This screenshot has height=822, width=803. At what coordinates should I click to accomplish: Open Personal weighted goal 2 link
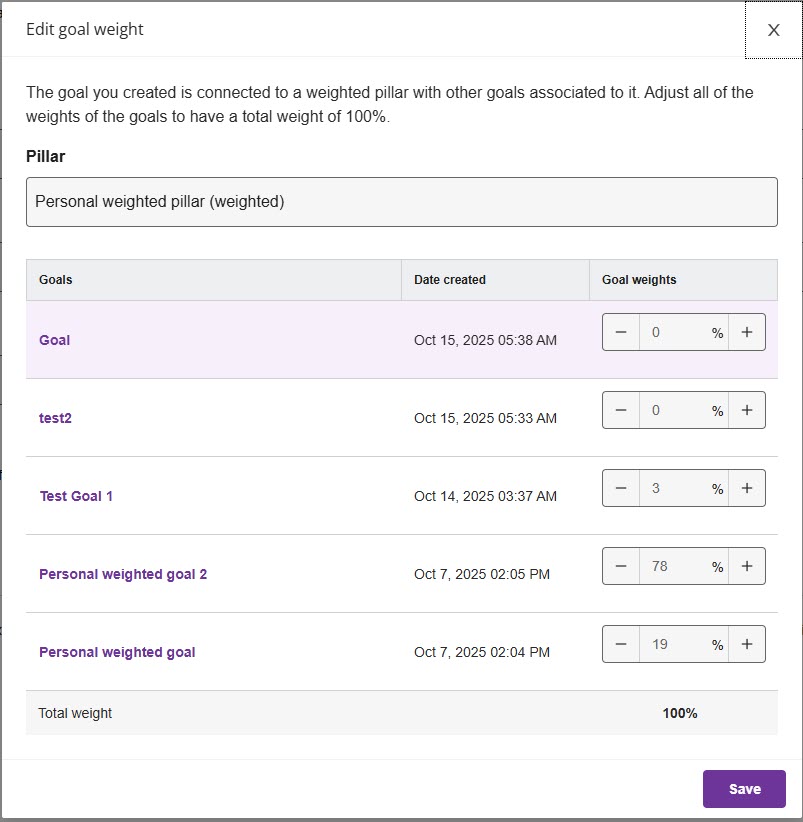123,574
